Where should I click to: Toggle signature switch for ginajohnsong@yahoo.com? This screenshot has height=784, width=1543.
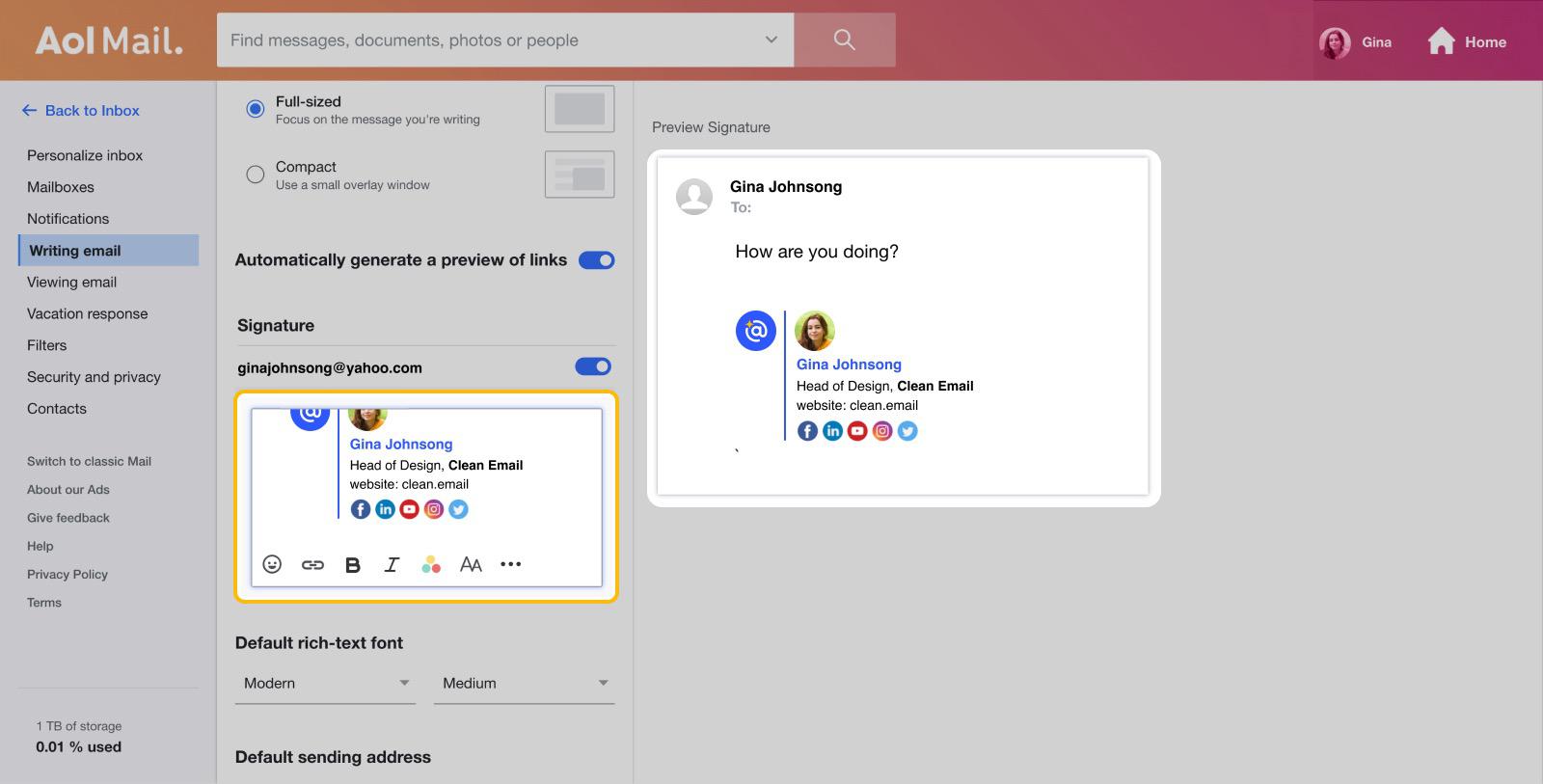pos(593,366)
